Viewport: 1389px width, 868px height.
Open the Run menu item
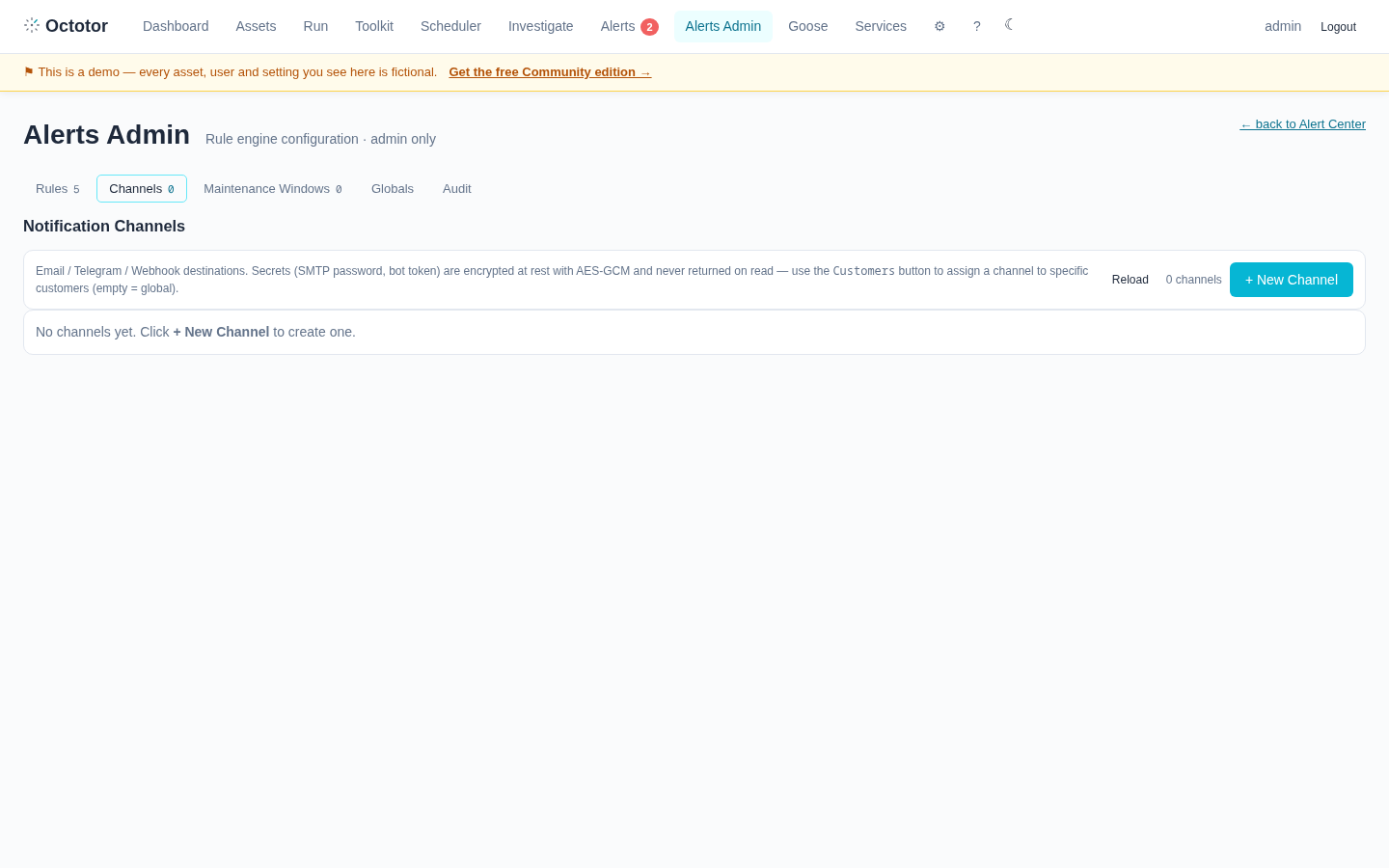tap(315, 26)
